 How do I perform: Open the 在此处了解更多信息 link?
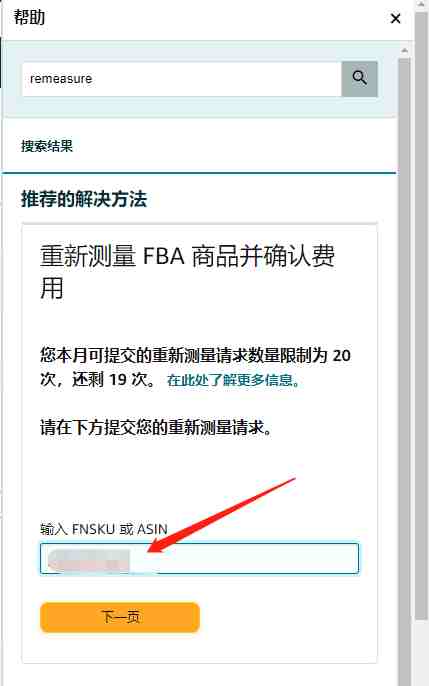(234, 380)
